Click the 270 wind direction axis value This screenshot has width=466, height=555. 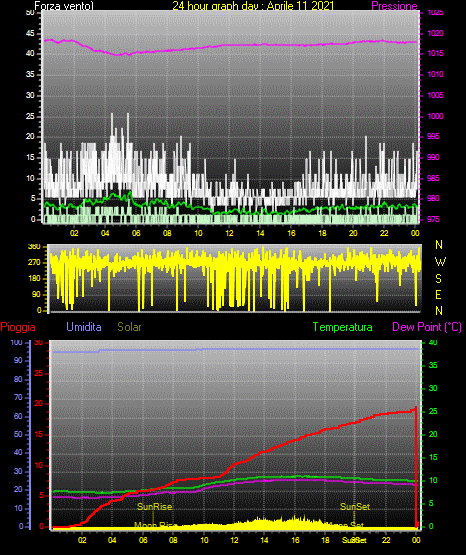[34, 263]
